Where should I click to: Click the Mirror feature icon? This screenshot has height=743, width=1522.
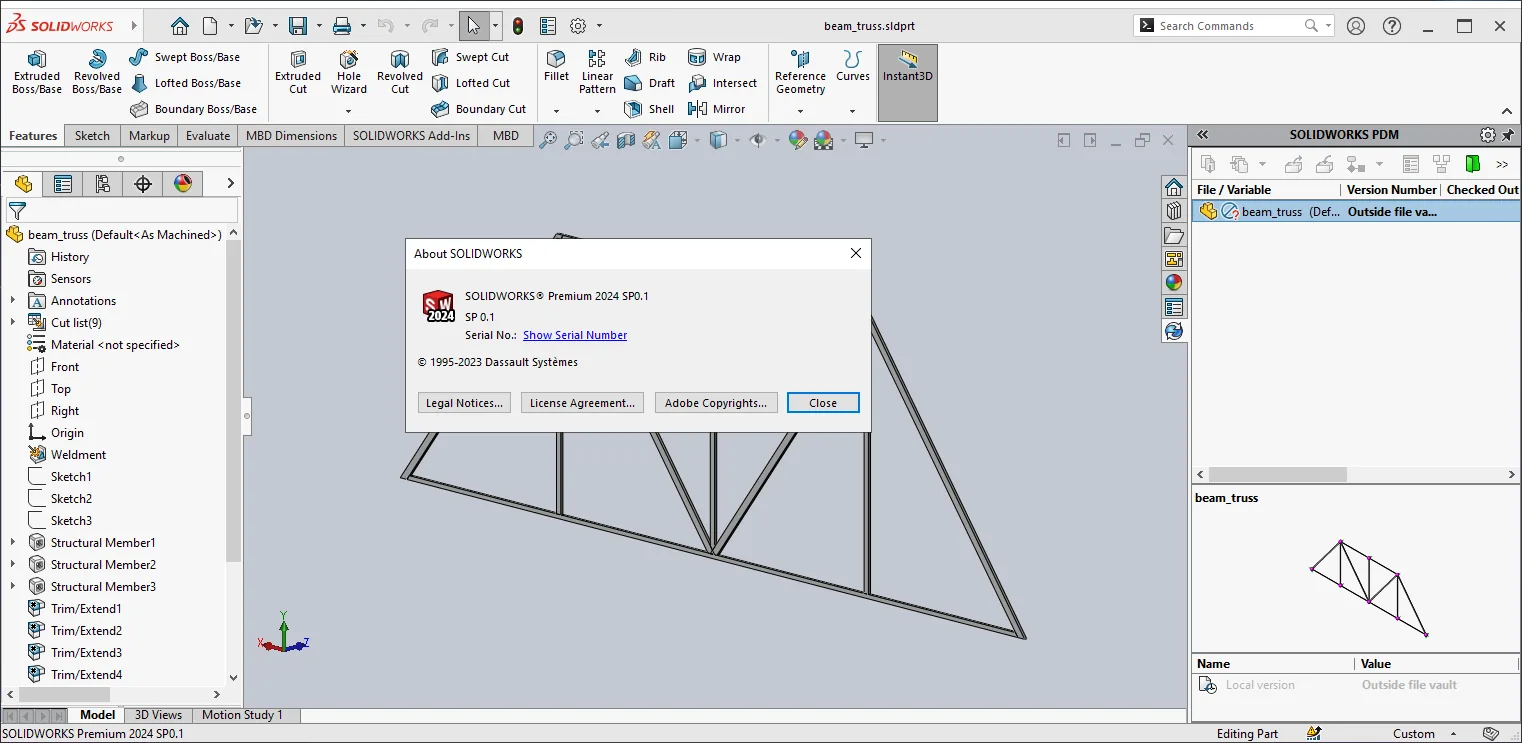click(717, 109)
